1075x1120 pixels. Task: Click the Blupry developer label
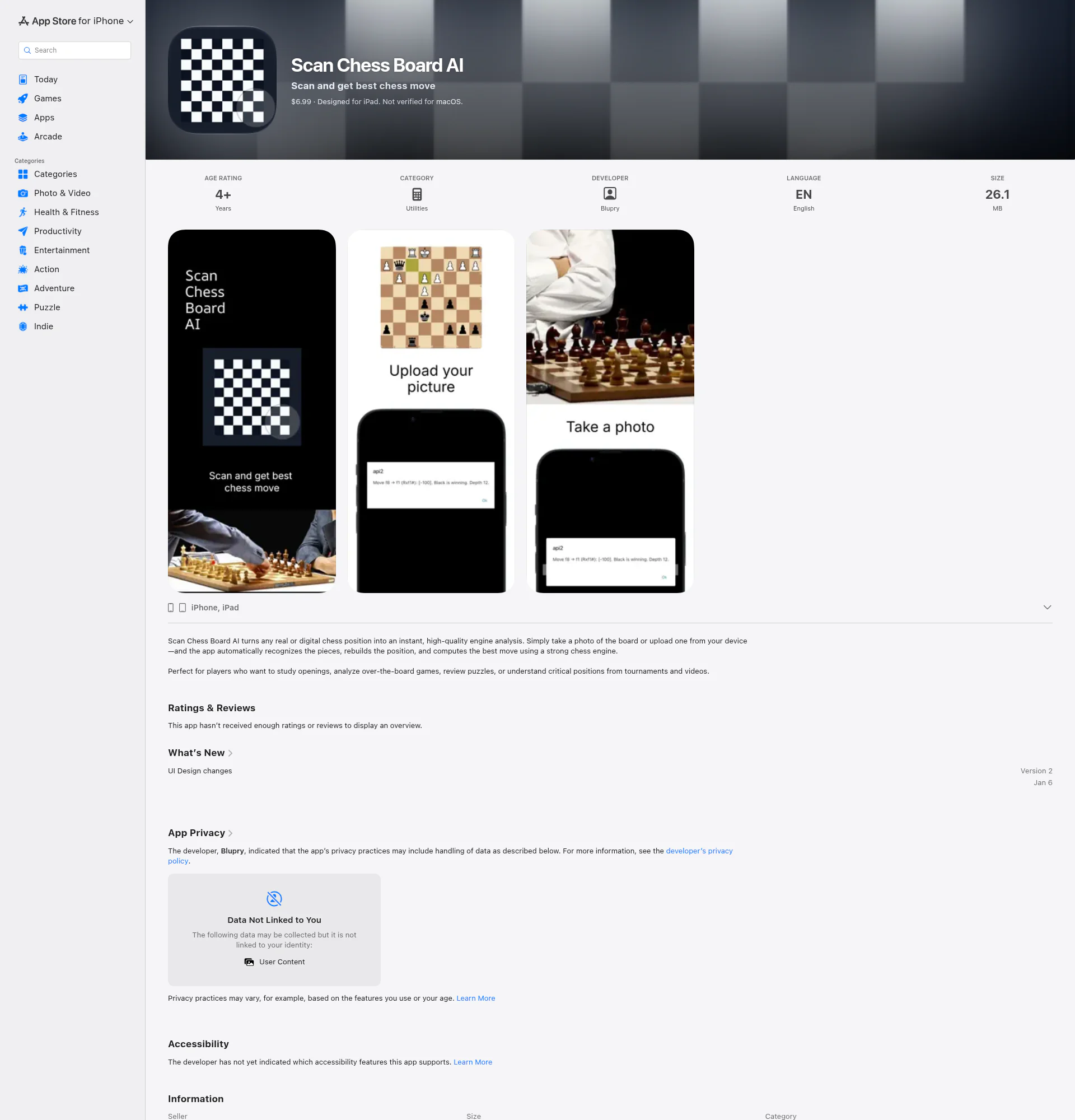pos(610,208)
